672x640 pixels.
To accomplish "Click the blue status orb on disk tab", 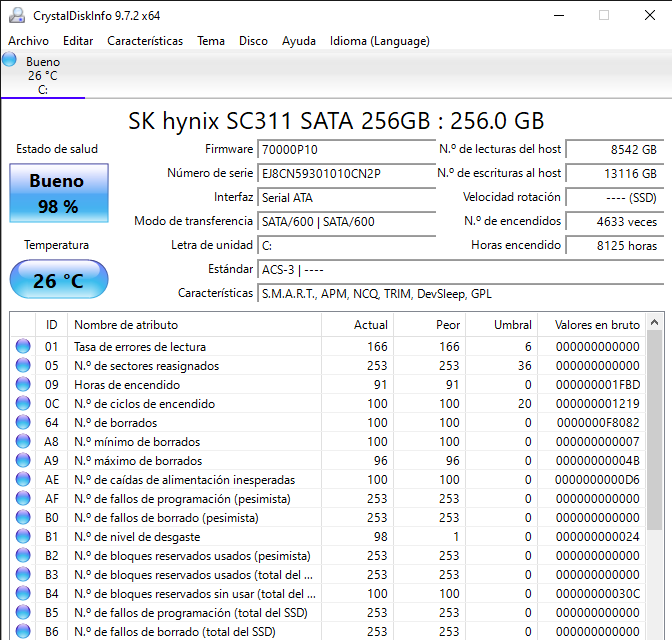I will coord(10,60).
